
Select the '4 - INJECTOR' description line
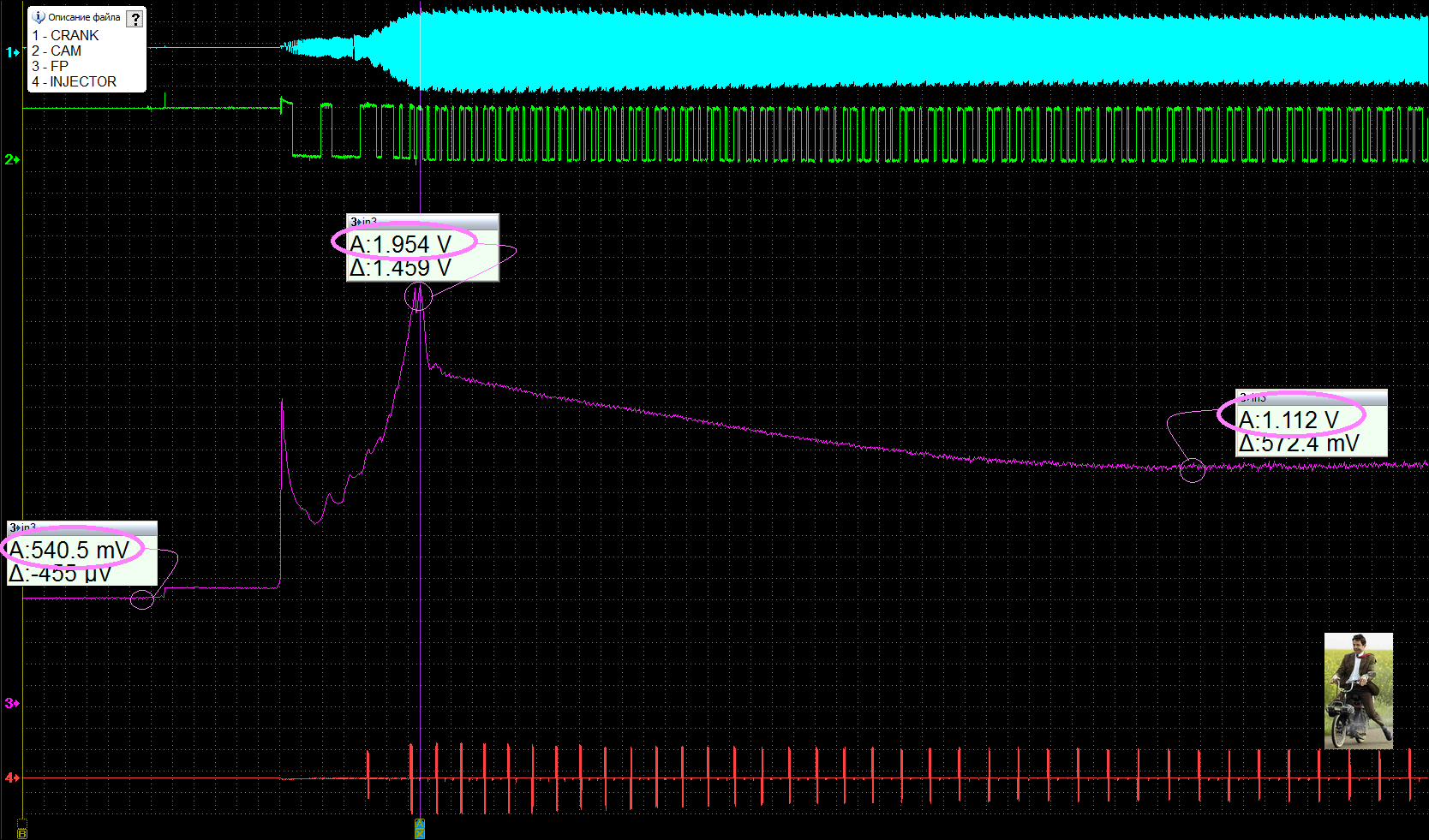[74, 81]
